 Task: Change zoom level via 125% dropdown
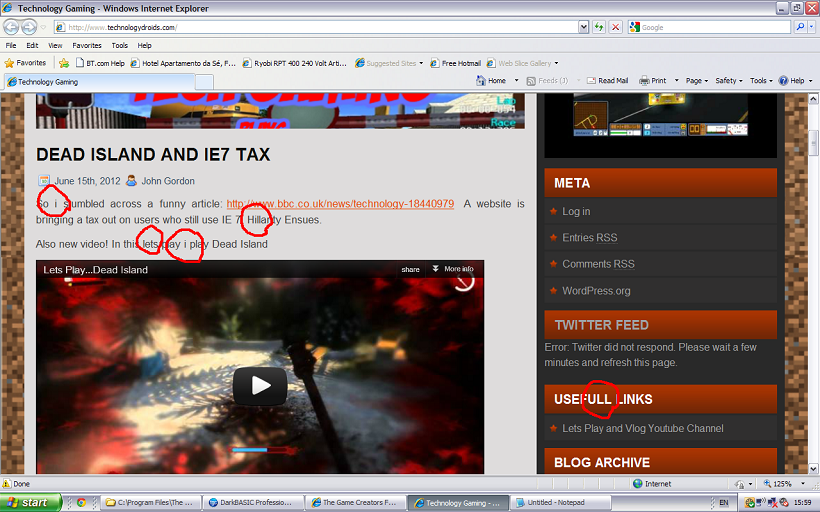802,484
